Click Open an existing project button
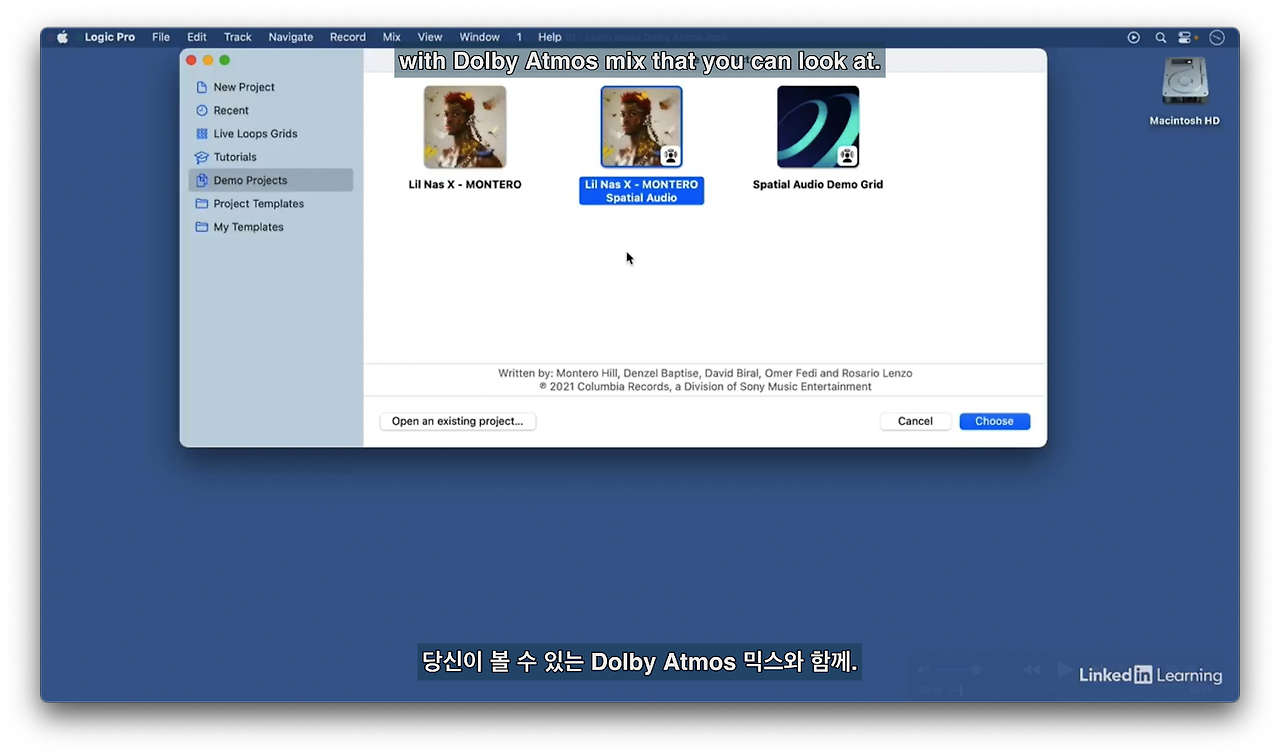The height and width of the screenshot is (756, 1280). [x=458, y=421]
